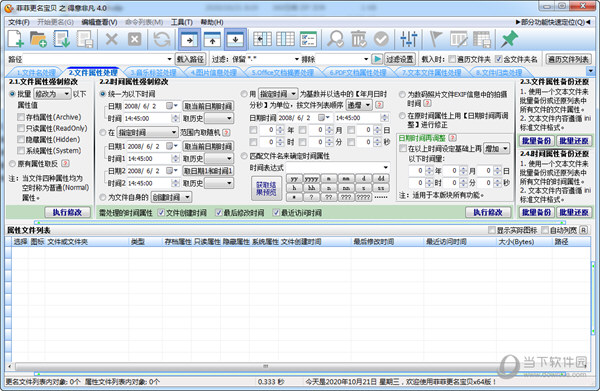Open the 编辑查看(V) menu
The width and height of the screenshot is (600, 391).
[99, 22]
